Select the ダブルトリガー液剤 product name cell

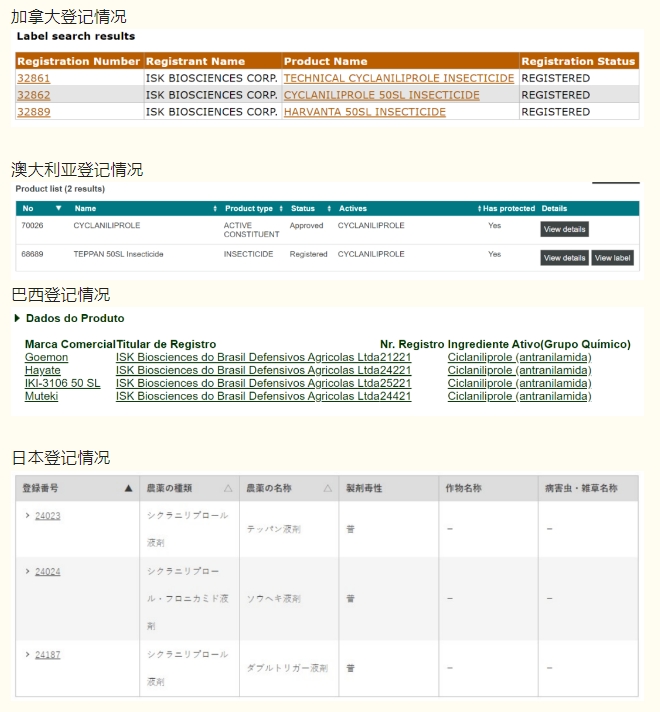point(287,668)
